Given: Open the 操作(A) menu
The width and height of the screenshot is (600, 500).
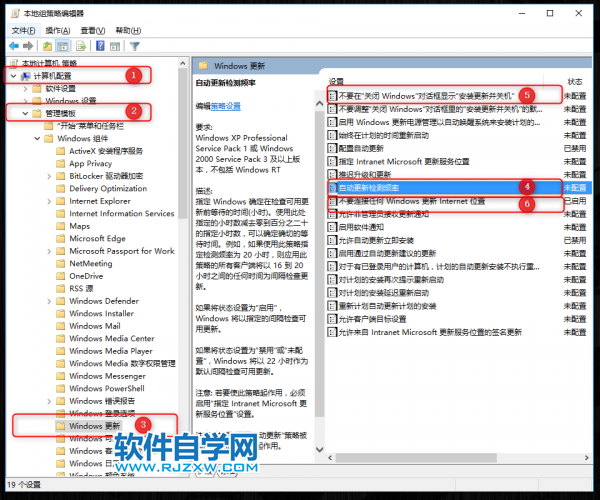Looking at the screenshot, I should point(57,31).
